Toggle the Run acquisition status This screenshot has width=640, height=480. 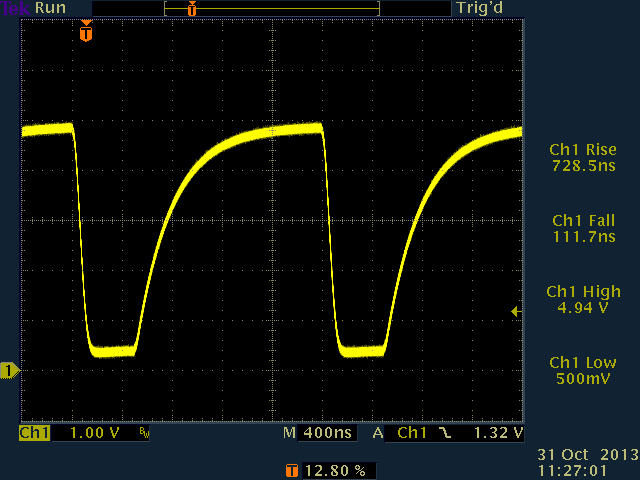coord(51,8)
